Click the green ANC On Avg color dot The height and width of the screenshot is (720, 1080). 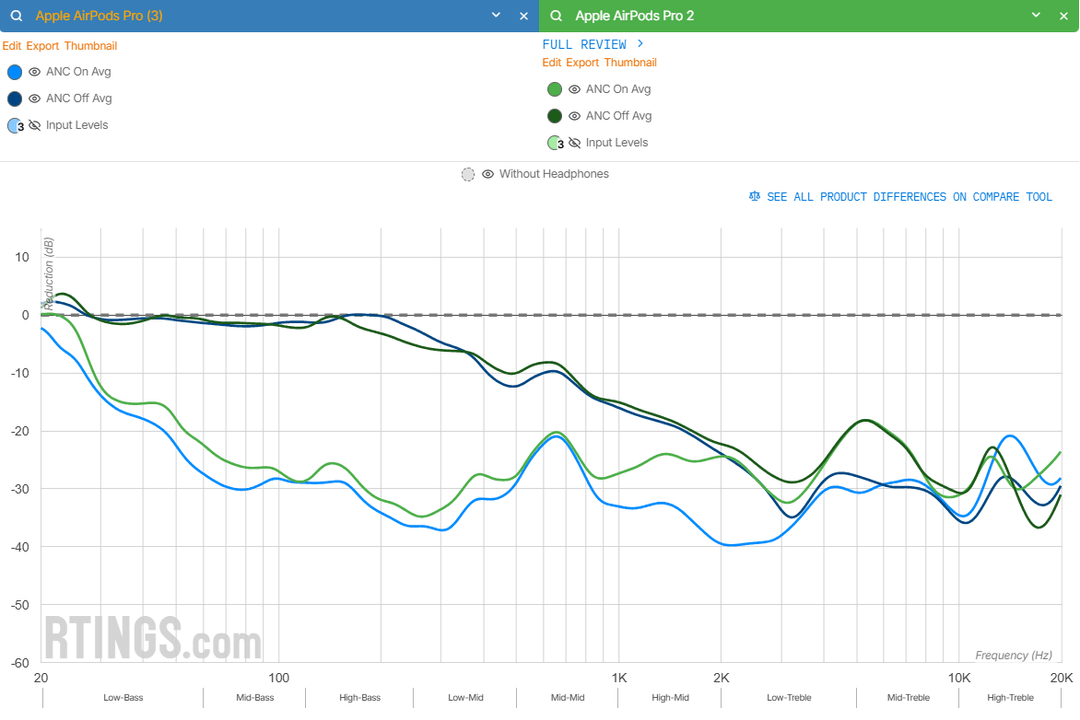(x=555, y=89)
